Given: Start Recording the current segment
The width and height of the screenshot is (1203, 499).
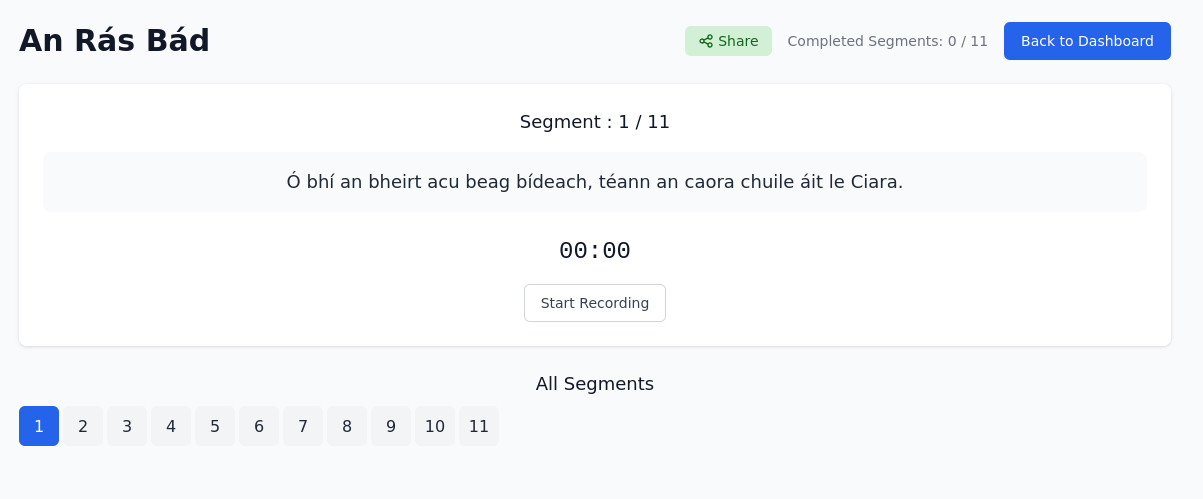Looking at the screenshot, I should (595, 303).
